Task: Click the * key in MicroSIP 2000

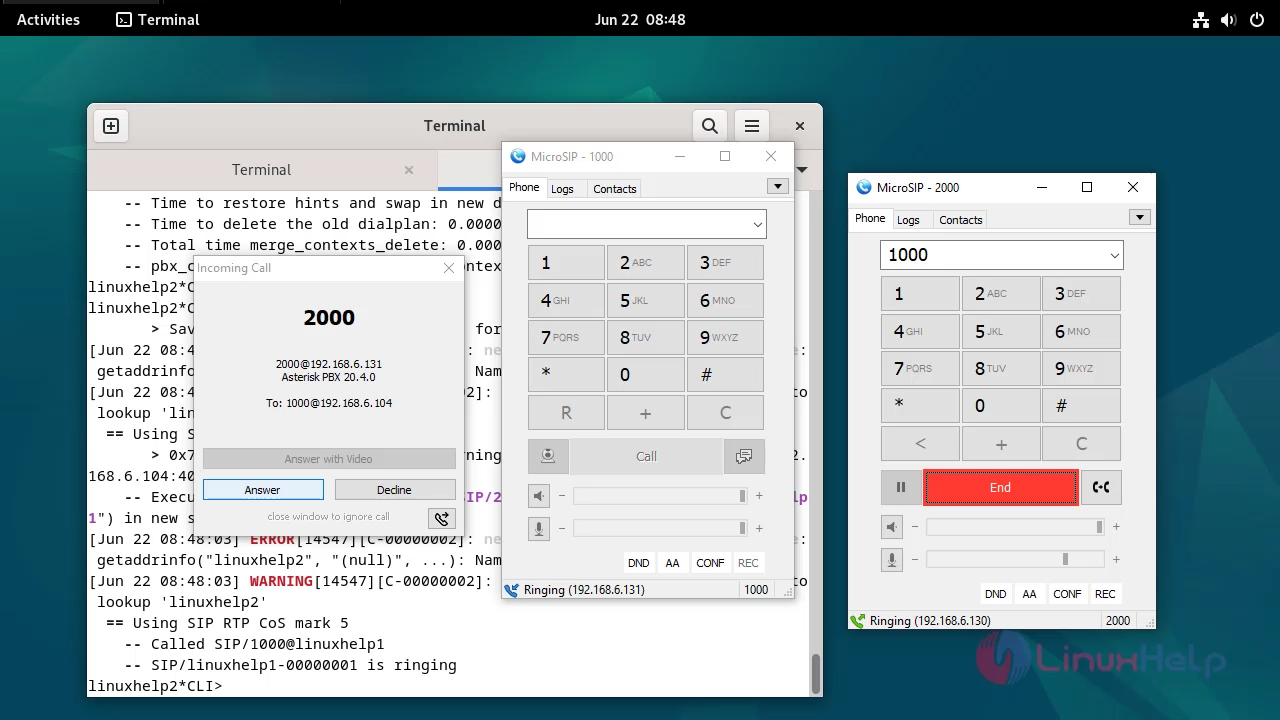Action: pyautogui.click(x=920, y=406)
